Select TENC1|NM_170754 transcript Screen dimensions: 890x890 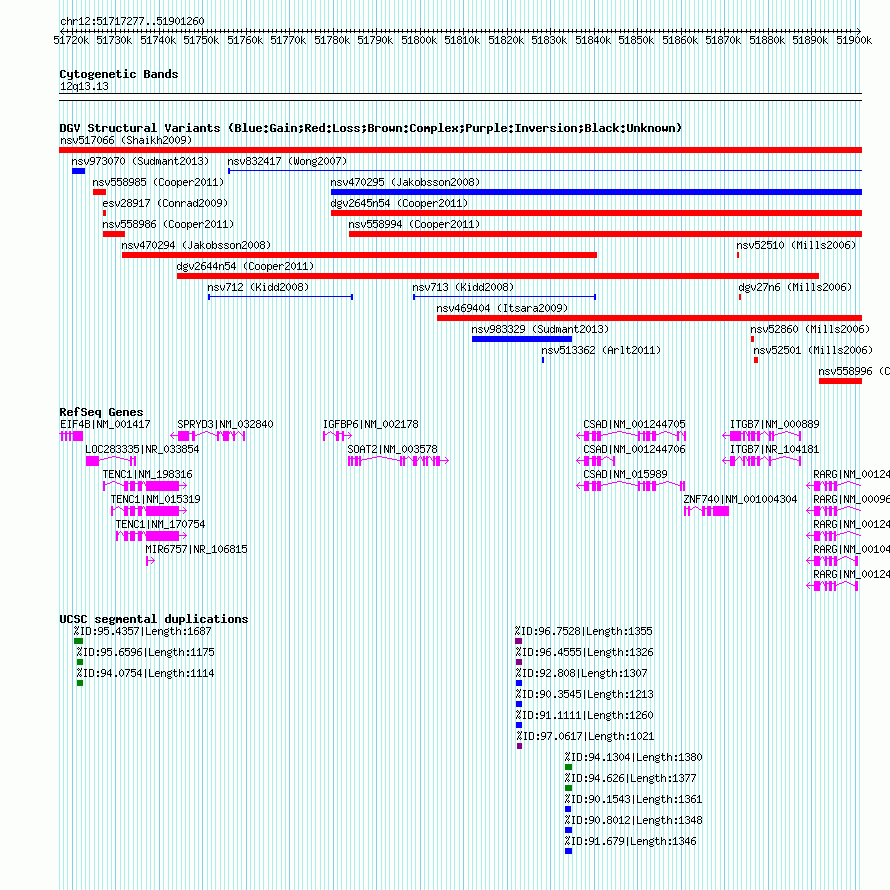[151, 536]
